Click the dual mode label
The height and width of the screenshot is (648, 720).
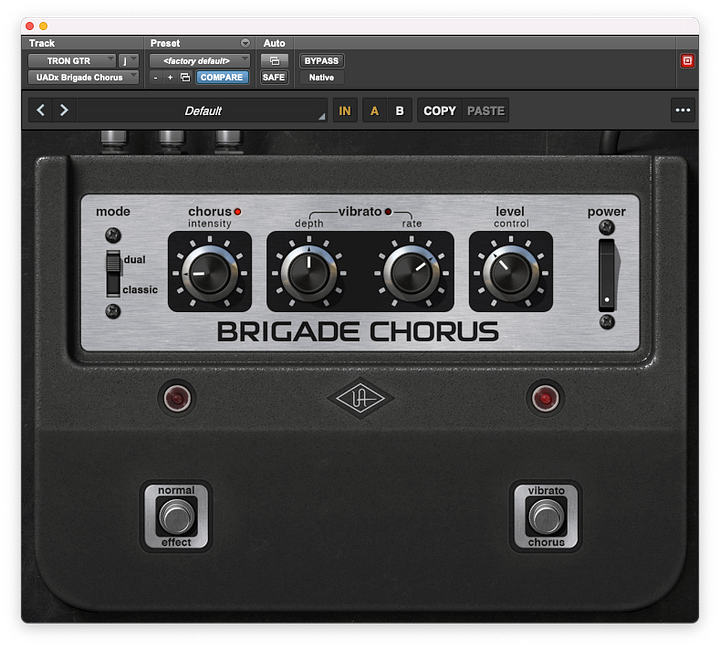tap(135, 259)
